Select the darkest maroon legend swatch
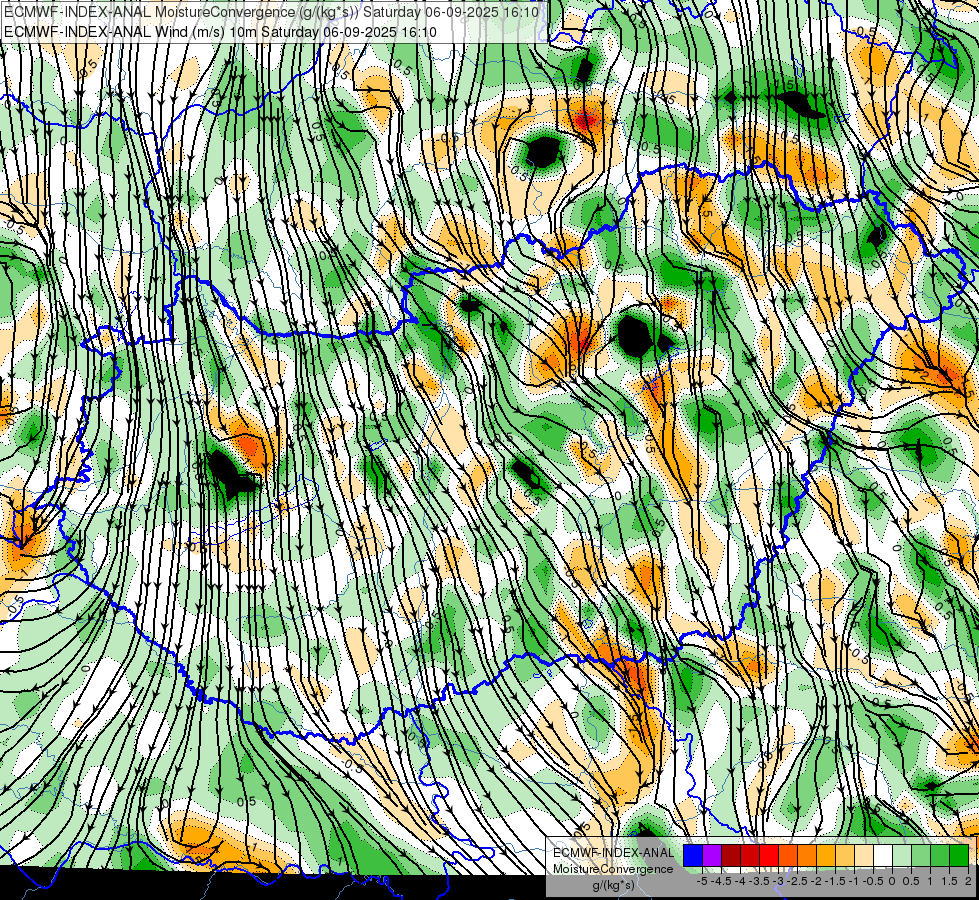 coord(731,855)
